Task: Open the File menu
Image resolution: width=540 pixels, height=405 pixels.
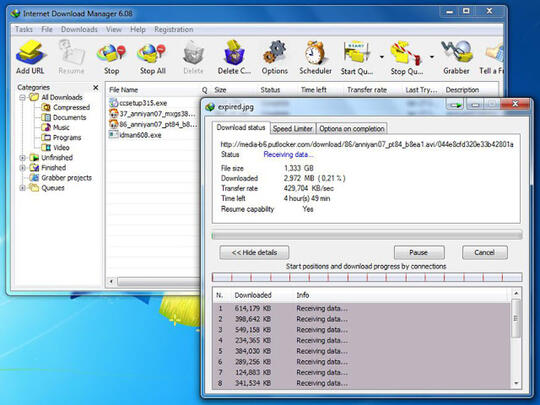Action: point(47,29)
